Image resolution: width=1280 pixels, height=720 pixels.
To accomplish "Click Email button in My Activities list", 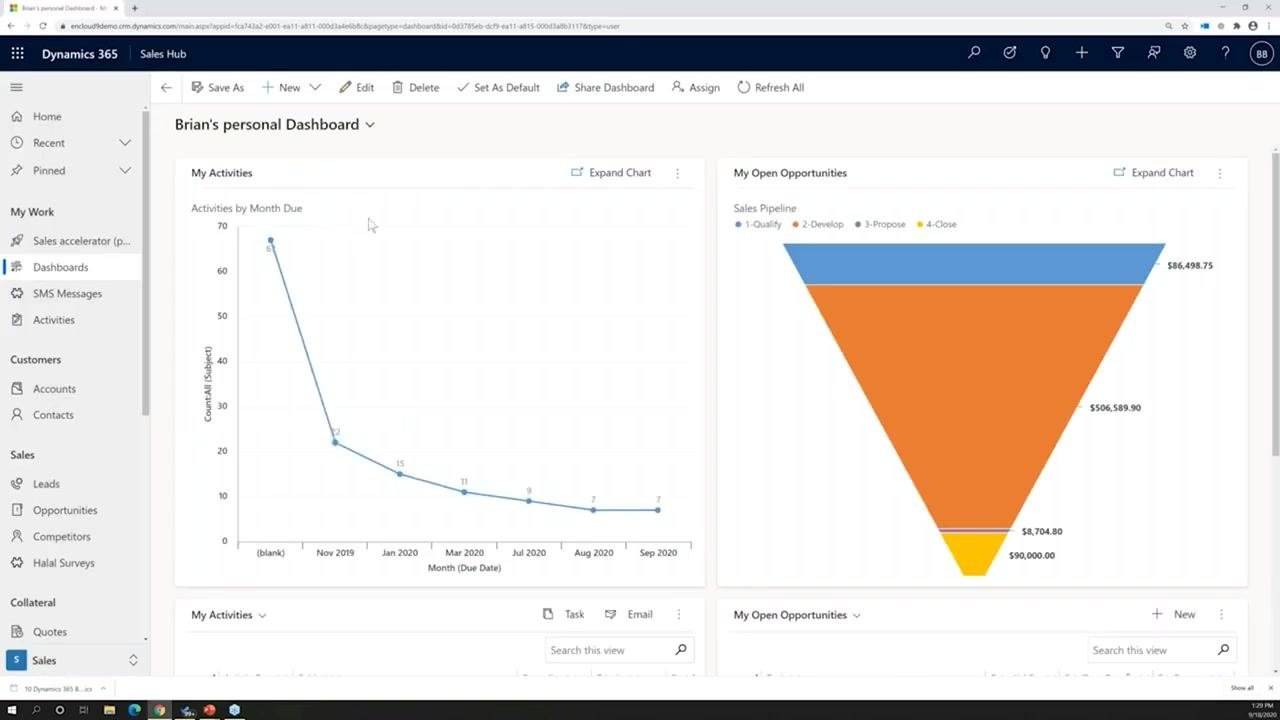I will click(x=628, y=614).
